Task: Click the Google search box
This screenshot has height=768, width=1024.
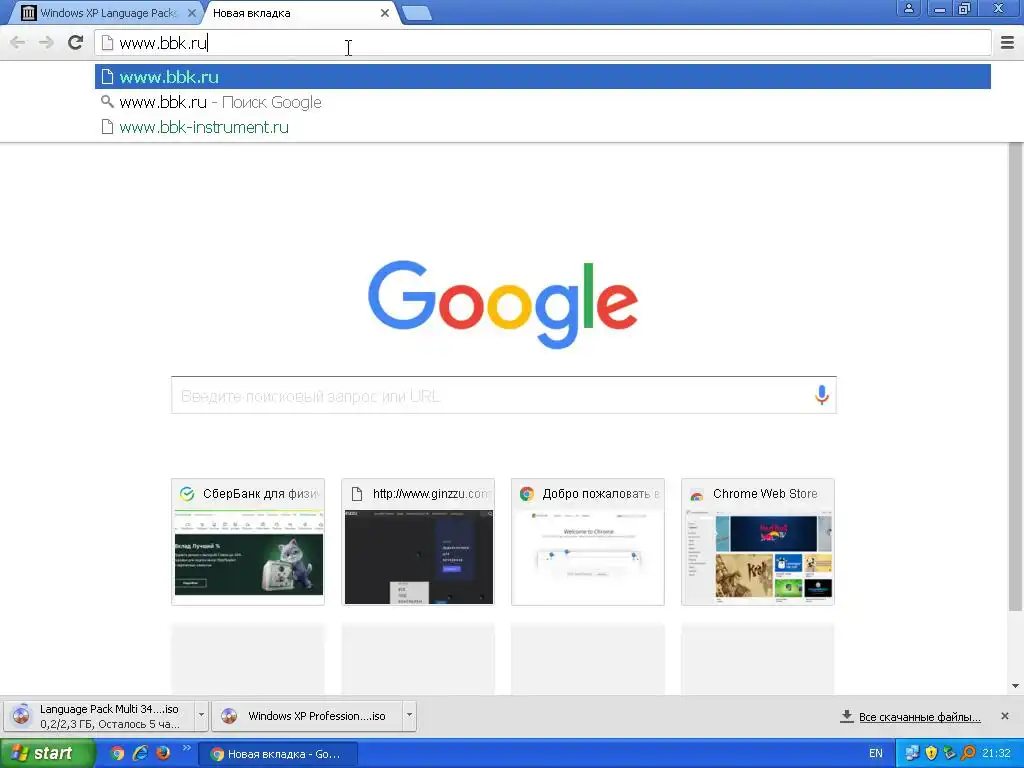Action: [504, 395]
